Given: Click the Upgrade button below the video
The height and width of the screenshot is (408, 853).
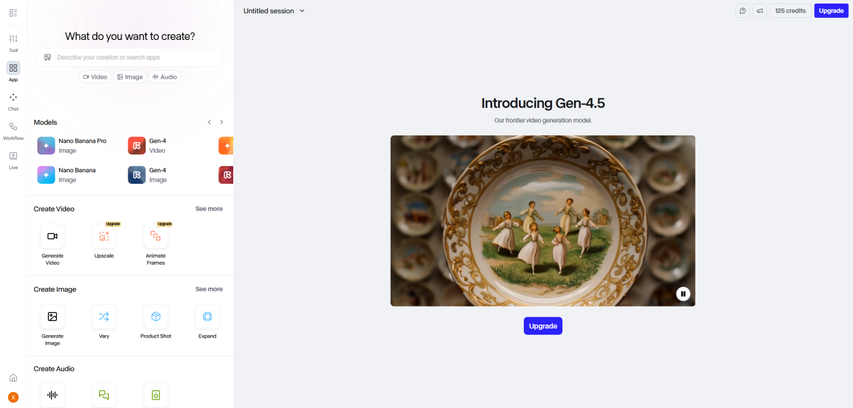Looking at the screenshot, I should [543, 326].
